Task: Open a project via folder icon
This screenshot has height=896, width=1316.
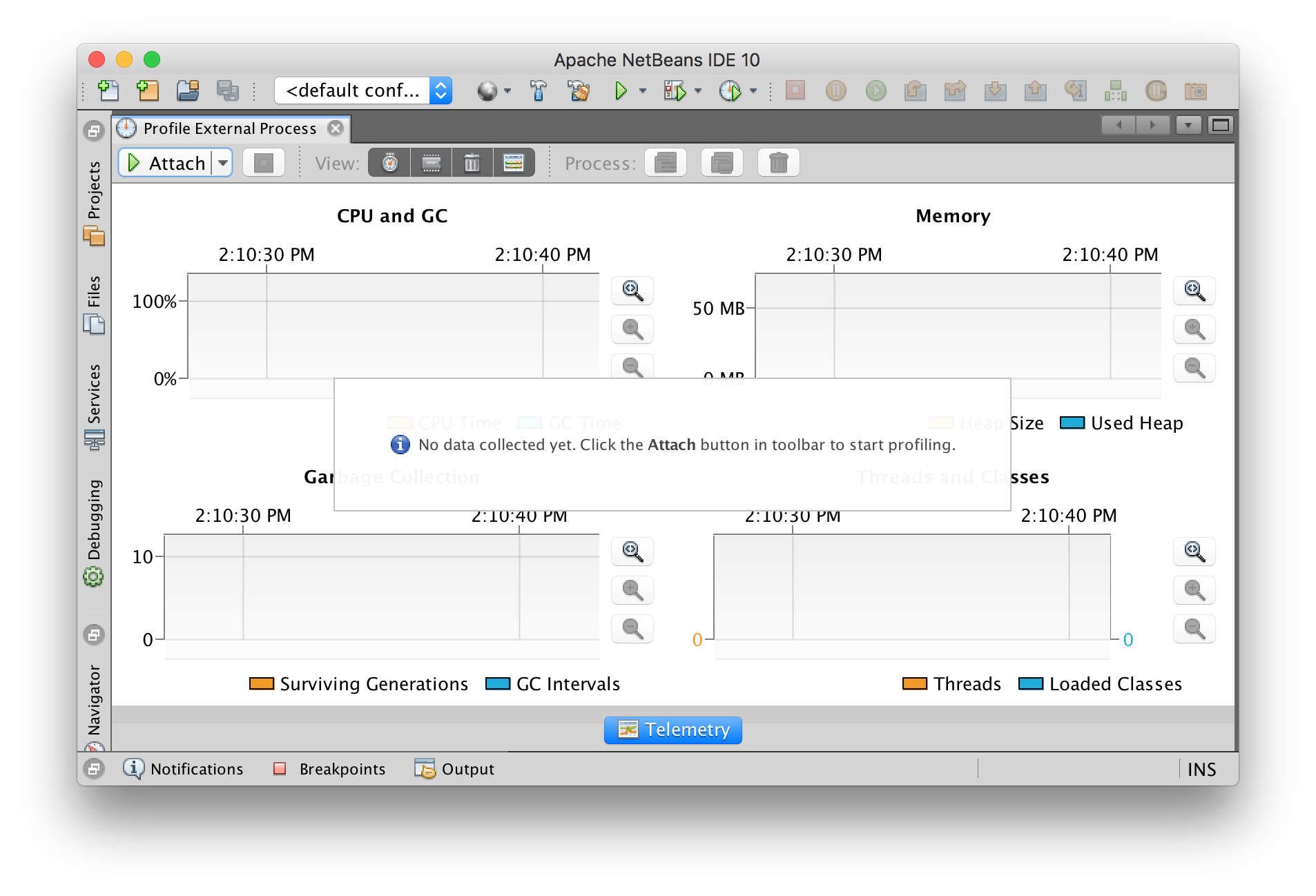Action: coord(187,90)
